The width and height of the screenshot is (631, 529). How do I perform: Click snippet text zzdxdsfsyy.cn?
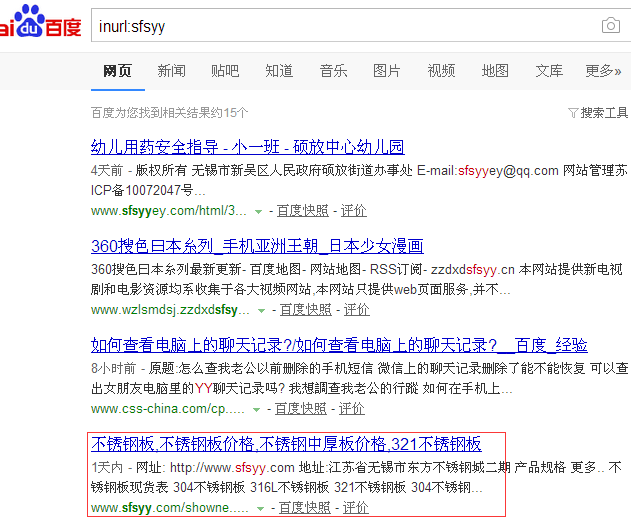473,269
